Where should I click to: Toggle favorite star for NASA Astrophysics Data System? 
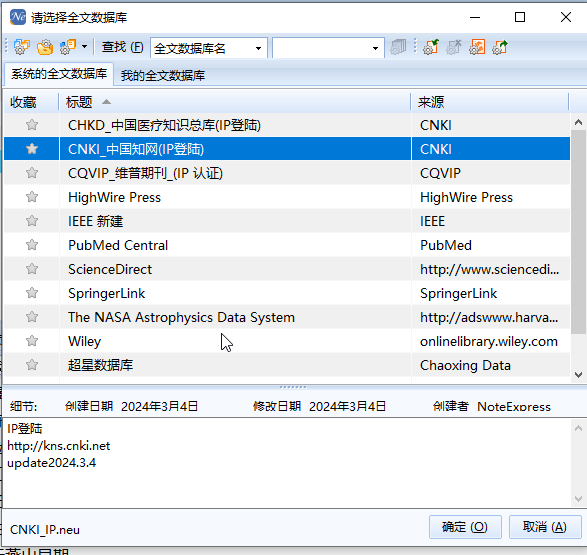pyautogui.click(x=32, y=317)
